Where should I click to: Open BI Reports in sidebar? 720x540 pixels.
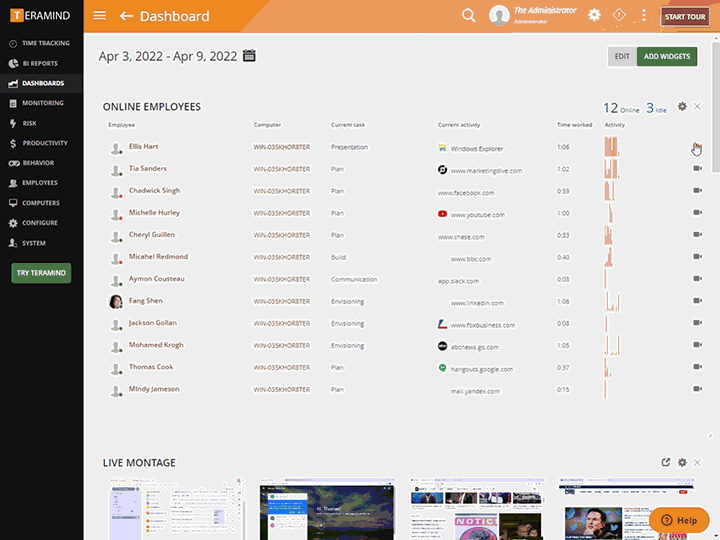(x=40, y=63)
